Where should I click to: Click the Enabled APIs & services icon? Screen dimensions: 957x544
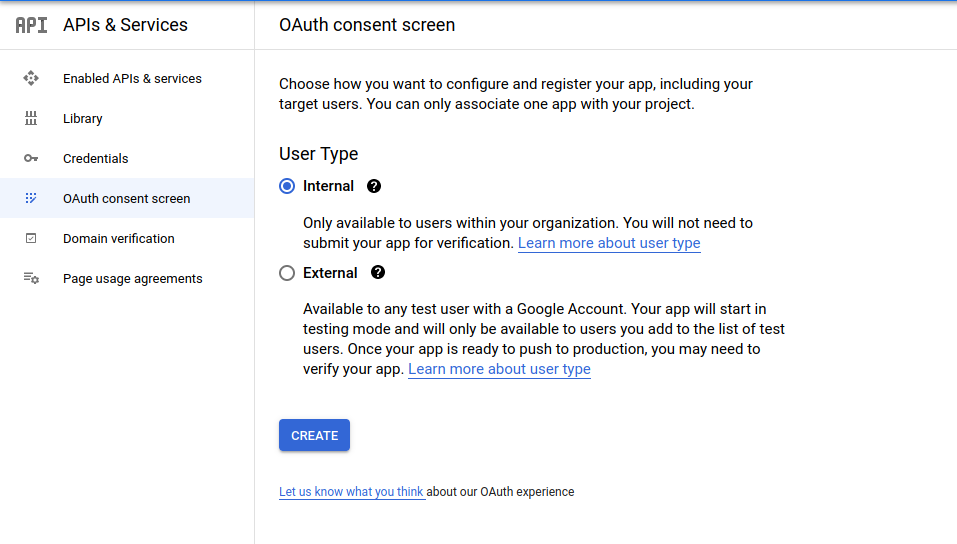tap(31, 78)
